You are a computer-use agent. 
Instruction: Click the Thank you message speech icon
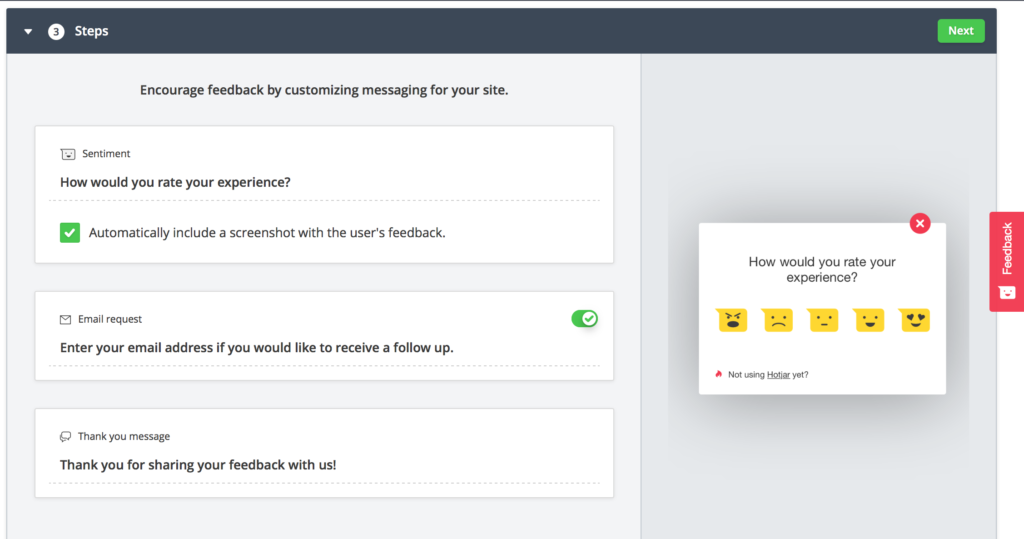tap(66, 437)
